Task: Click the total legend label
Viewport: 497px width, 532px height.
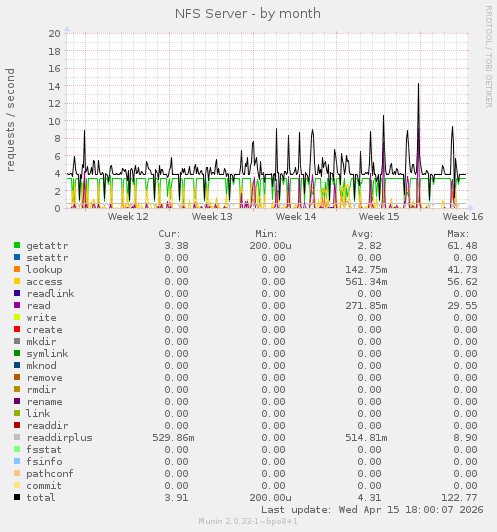Action: point(41,498)
